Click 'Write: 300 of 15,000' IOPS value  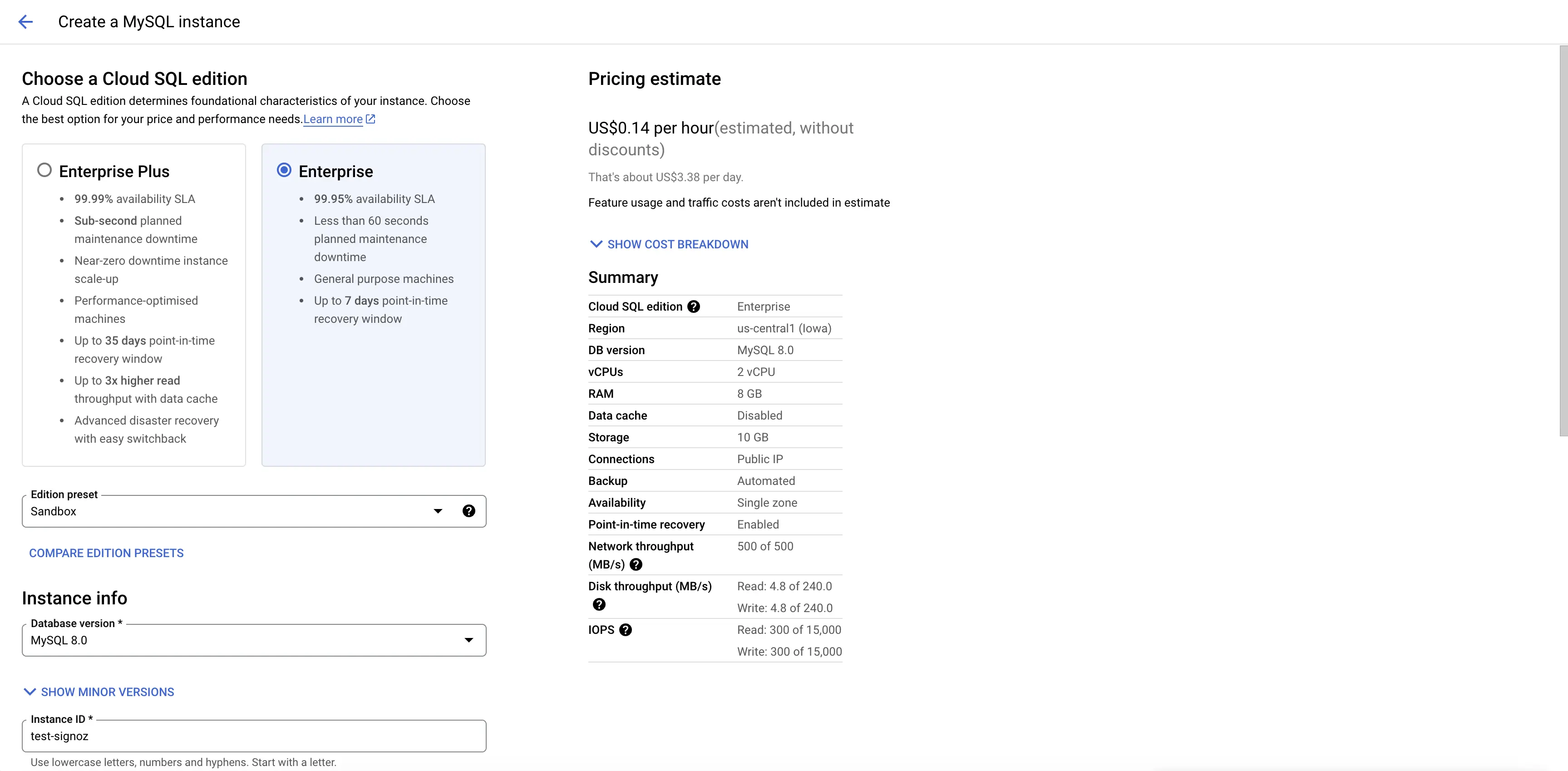[789, 652]
